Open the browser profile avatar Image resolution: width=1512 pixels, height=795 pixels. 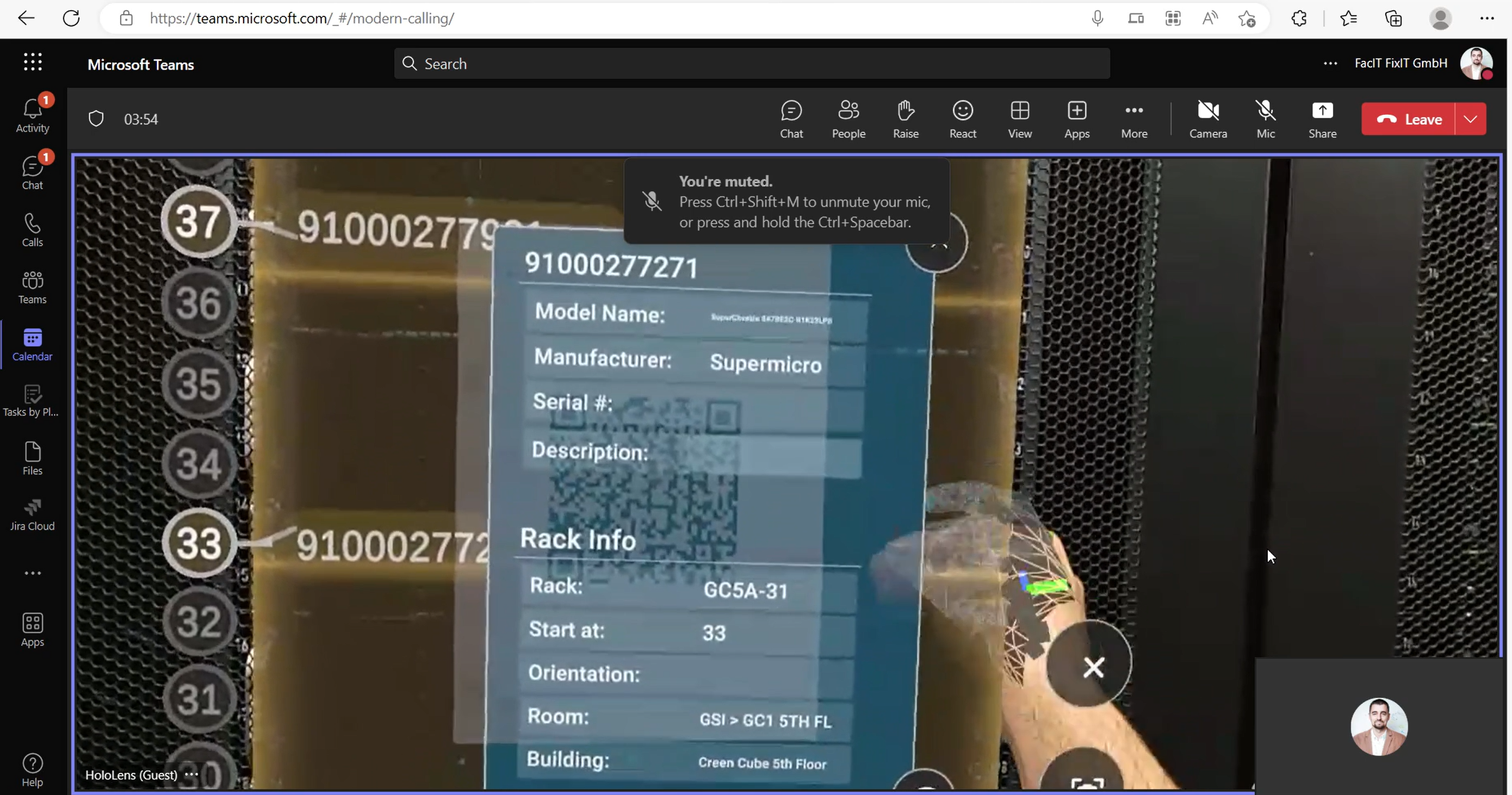[1440, 18]
